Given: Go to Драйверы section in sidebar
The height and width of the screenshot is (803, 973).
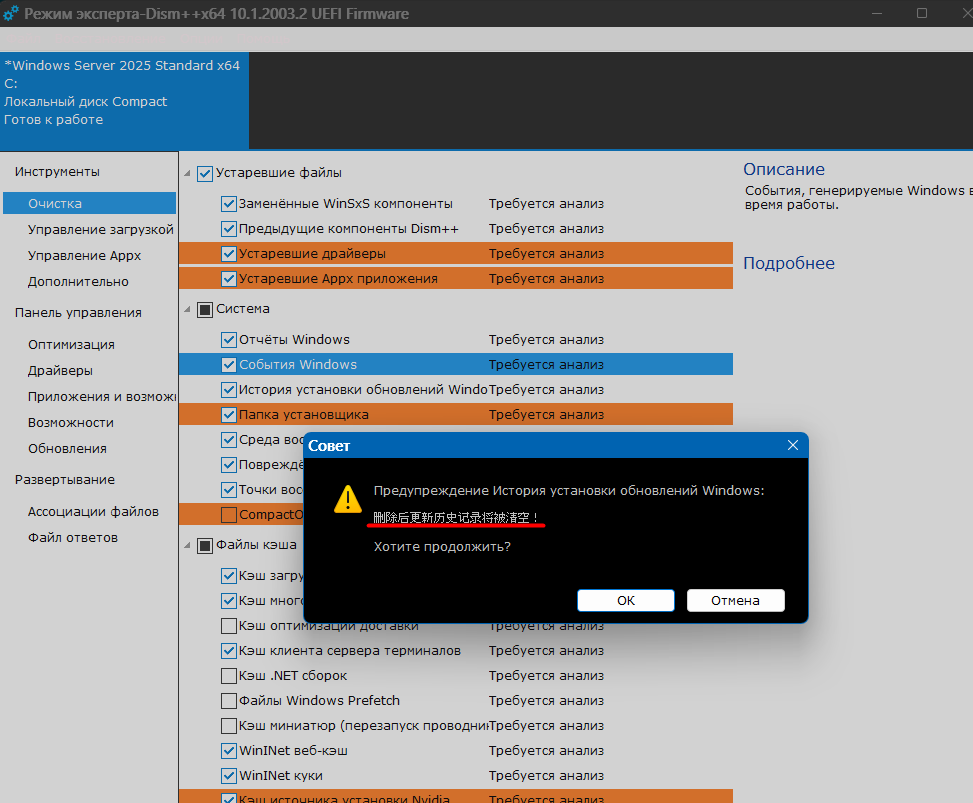Looking at the screenshot, I should pos(60,370).
